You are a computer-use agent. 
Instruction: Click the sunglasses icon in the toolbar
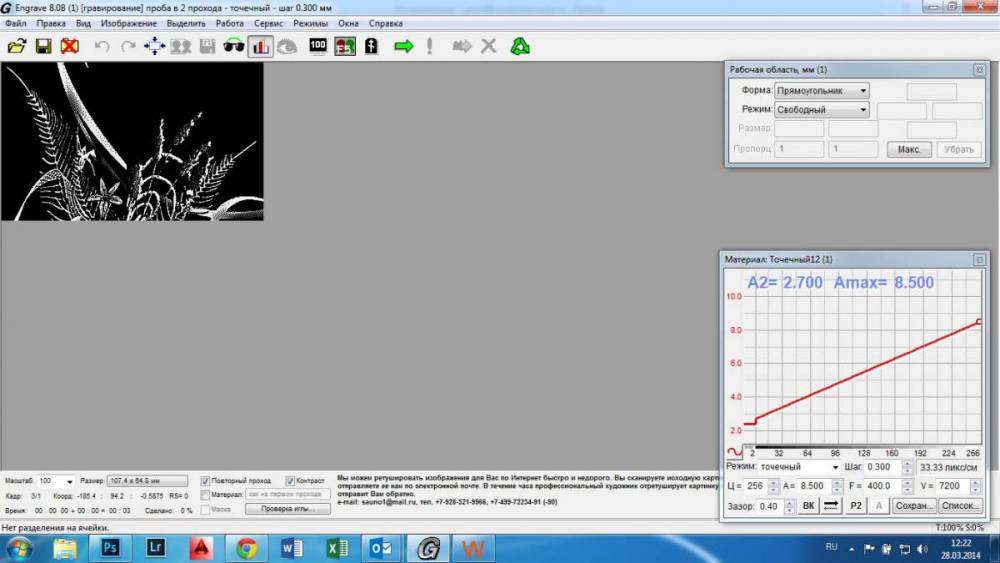tap(233, 46)
